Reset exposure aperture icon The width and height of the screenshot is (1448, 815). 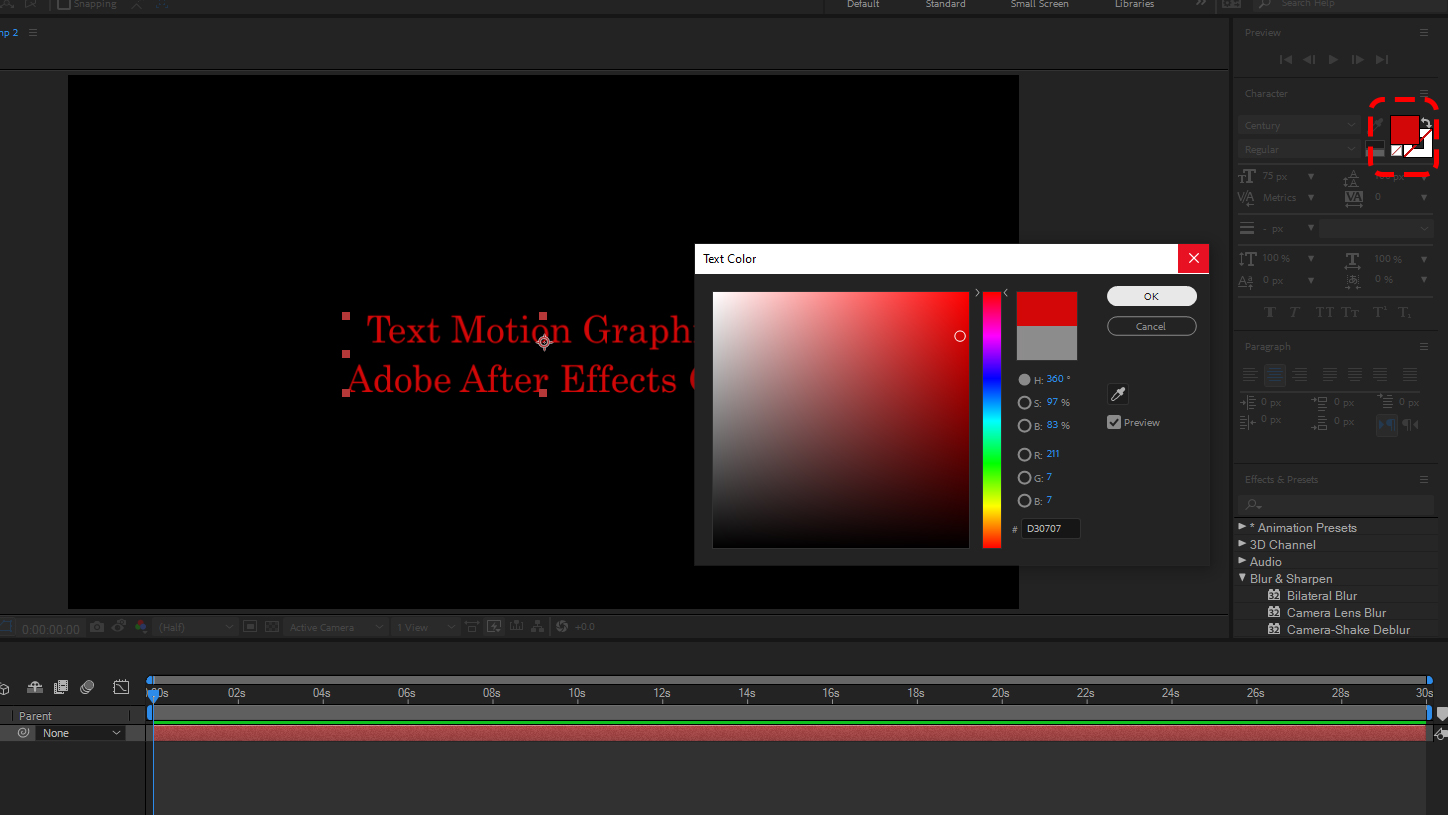point(561,627)
